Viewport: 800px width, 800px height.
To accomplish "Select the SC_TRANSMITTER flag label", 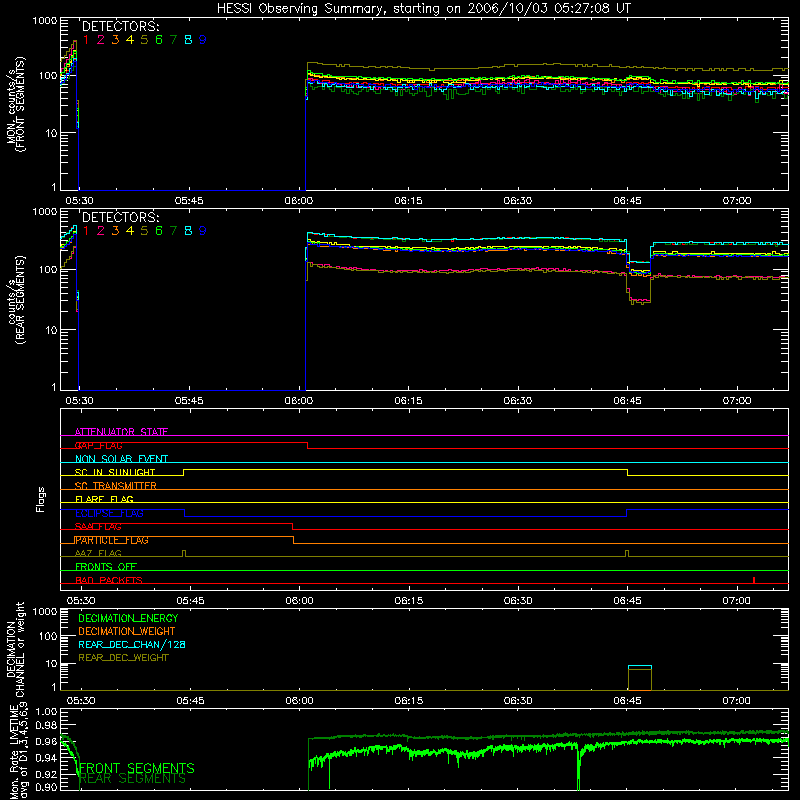I will click(x=115, y=486).
